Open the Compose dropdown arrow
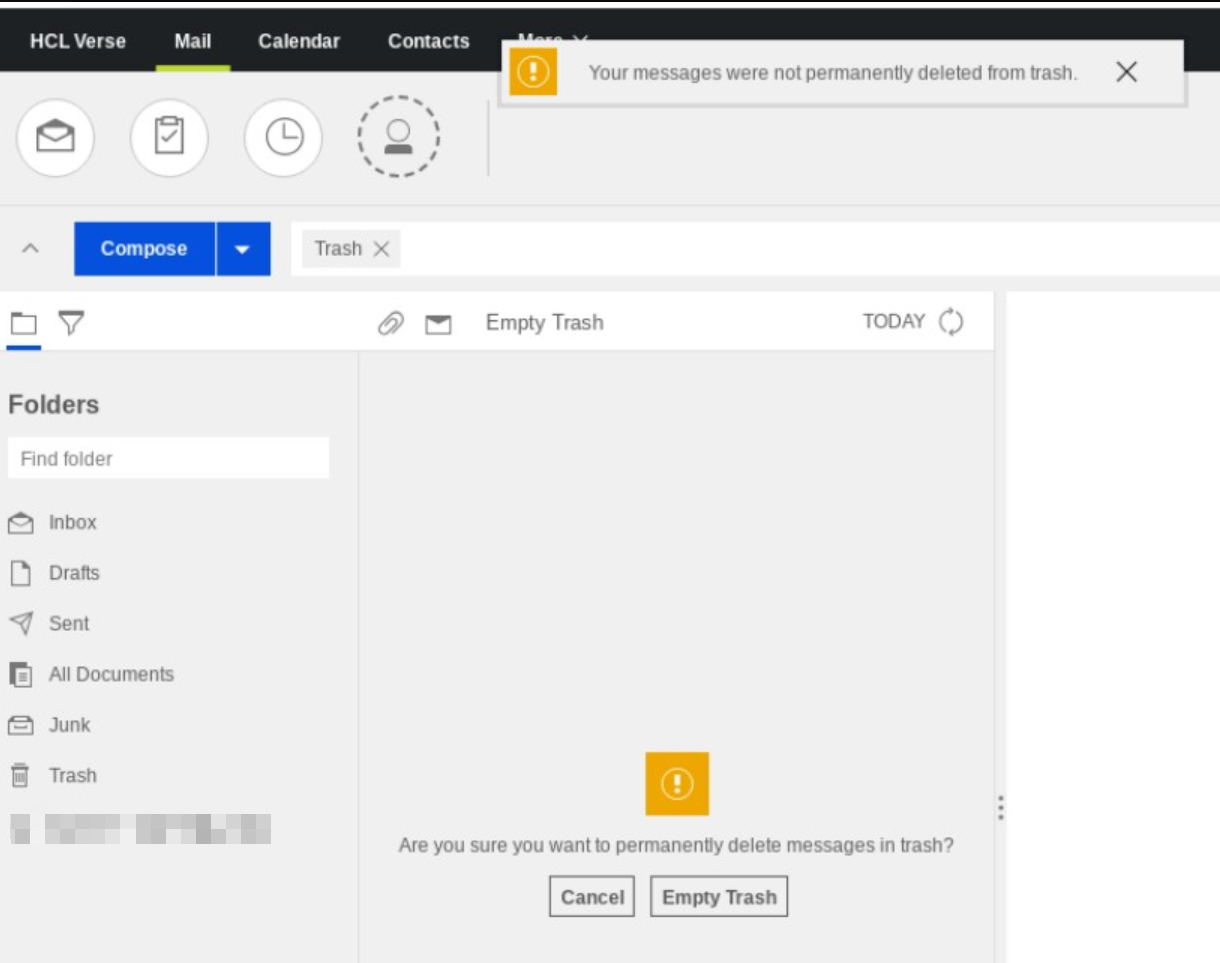Screen dimensions: 1220x963 pos(243,249)
